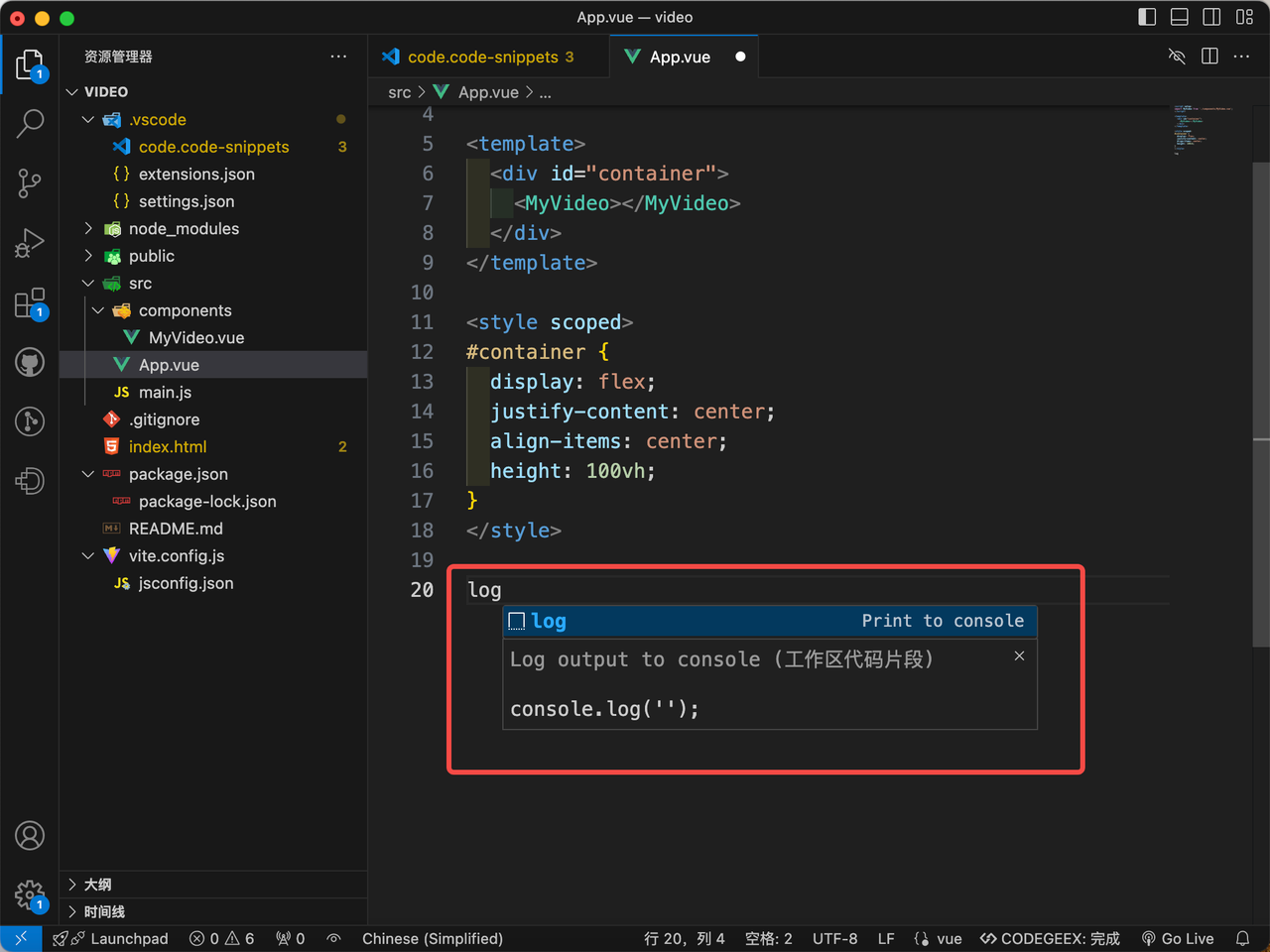The width and height of the screenshot is (1270, 952).
Task: Open .gitignore file
Action: click(213, 419)
